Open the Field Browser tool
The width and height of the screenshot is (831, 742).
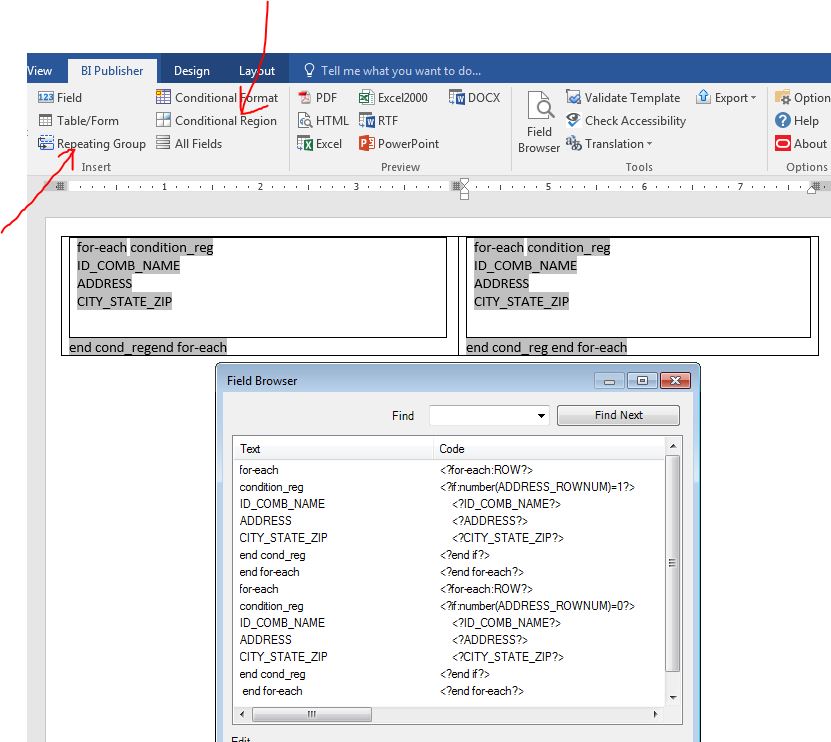(539, 122)
